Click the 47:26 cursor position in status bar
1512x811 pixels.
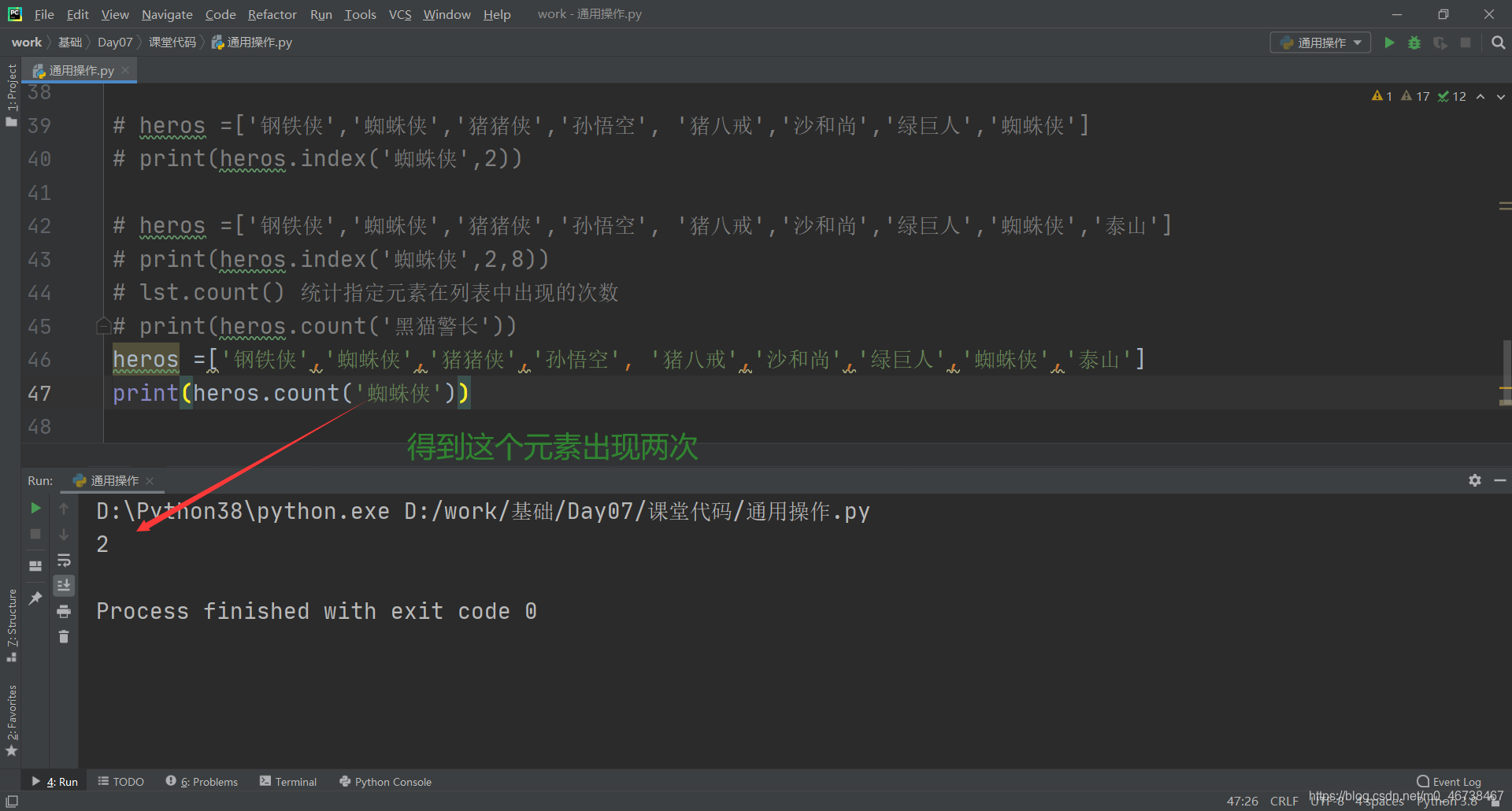(1242, 801)
